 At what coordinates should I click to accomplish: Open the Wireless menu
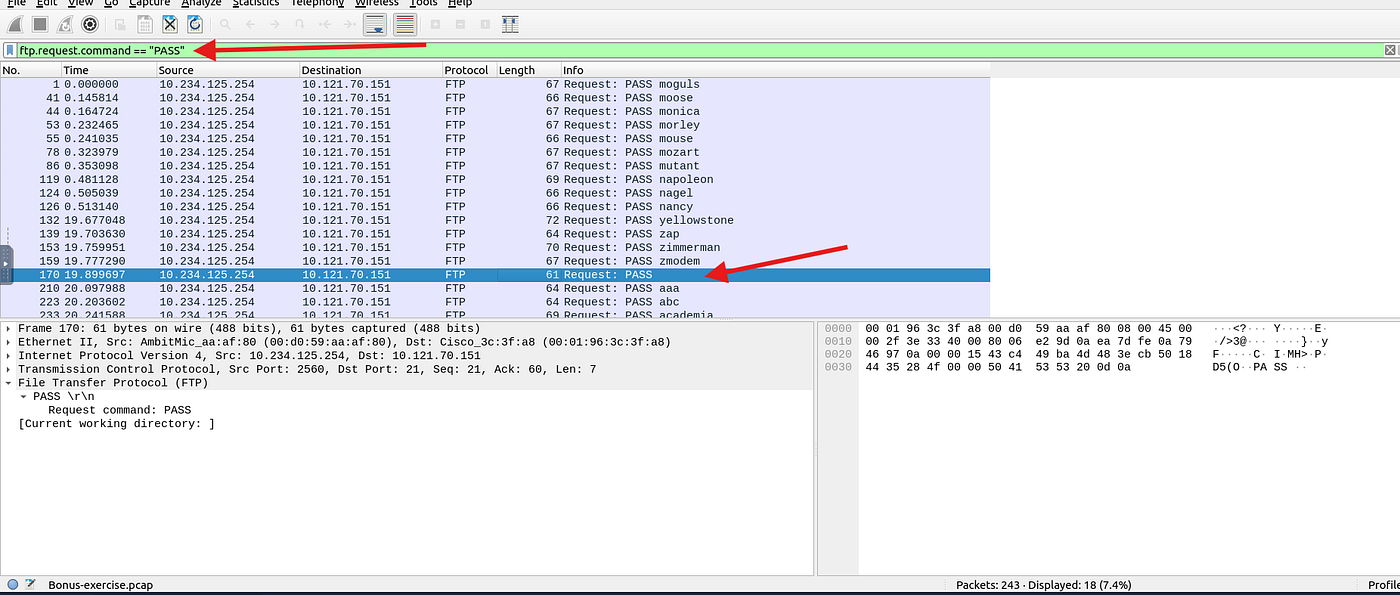376,3
